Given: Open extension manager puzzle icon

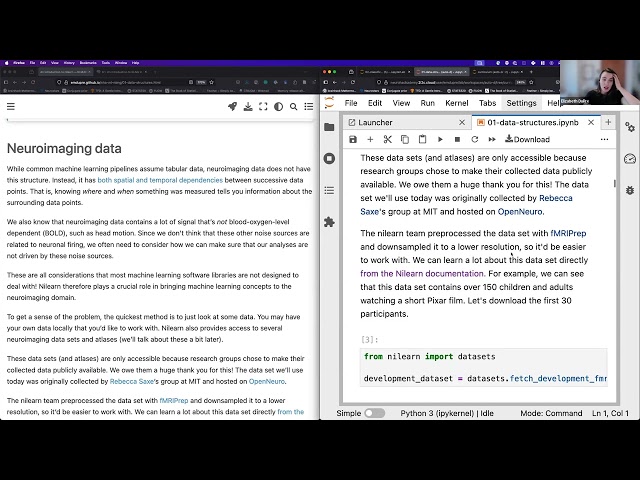Looking at the screenshot, I should [329, 222].
